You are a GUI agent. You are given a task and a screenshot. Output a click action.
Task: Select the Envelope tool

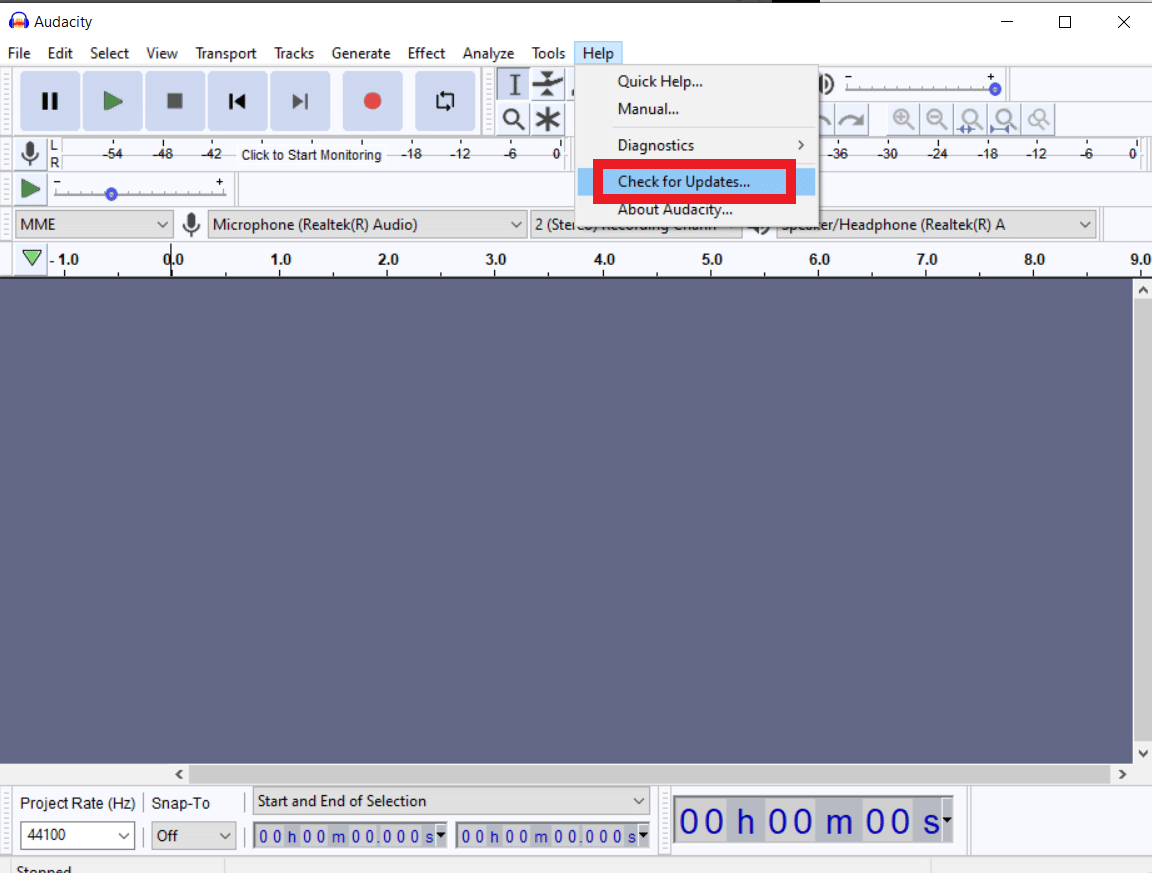pos(548,84)
